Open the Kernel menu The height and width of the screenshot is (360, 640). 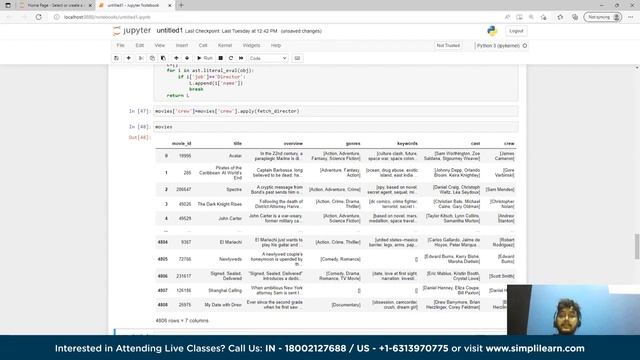tap(225, 45)
